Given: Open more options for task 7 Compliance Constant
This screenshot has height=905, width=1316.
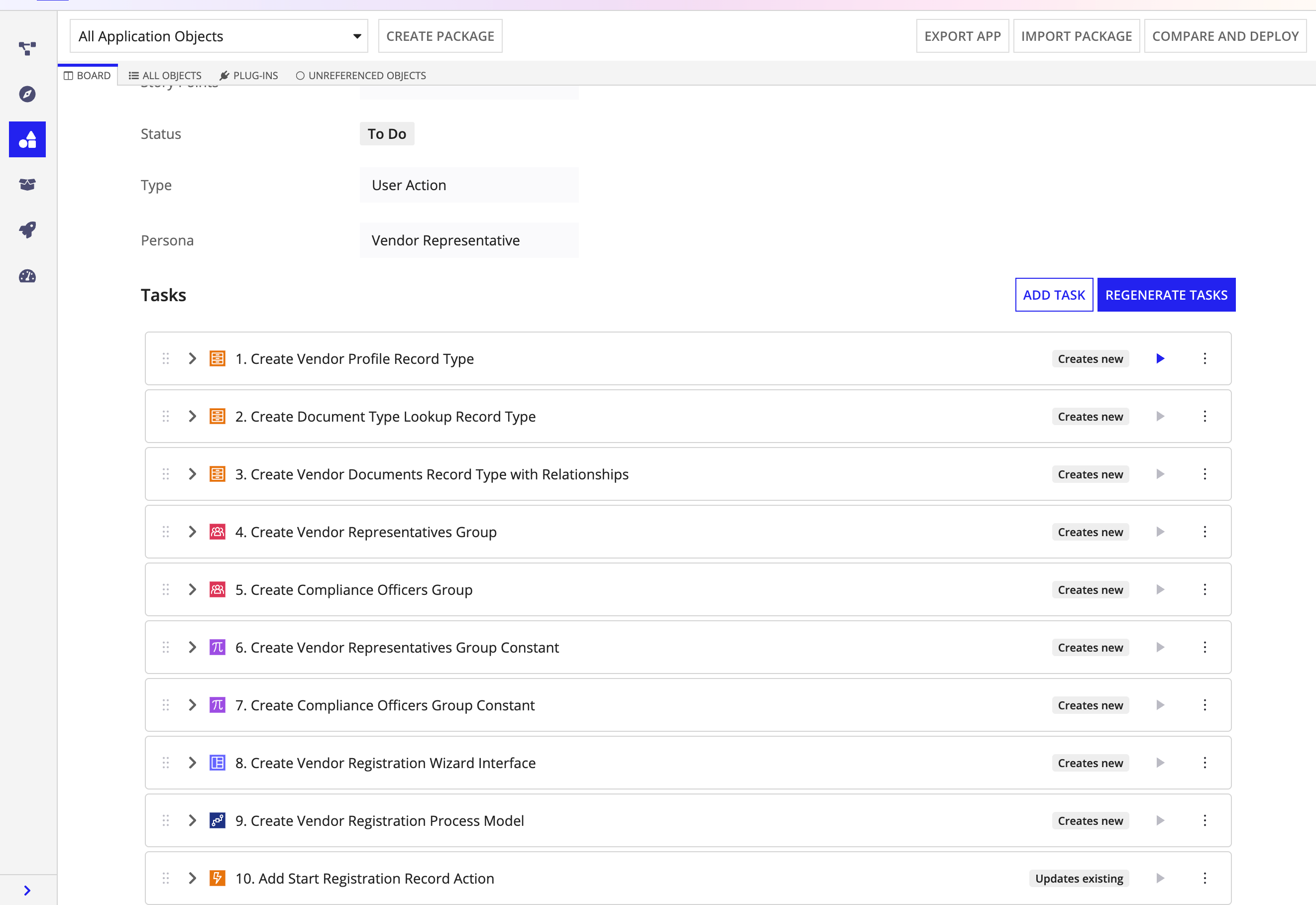Looking at the screenshot, I should click(1205, 705).
